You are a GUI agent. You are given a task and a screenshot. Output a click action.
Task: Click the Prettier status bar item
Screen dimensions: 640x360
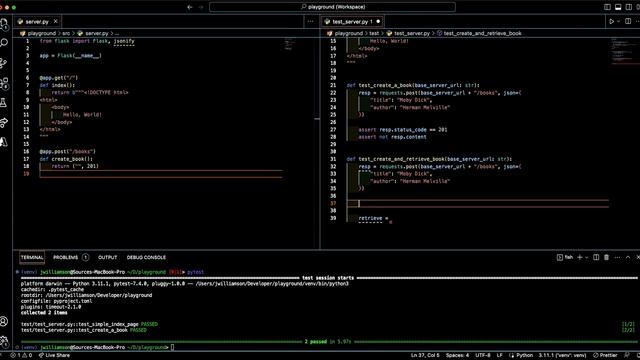click(605, 356)
